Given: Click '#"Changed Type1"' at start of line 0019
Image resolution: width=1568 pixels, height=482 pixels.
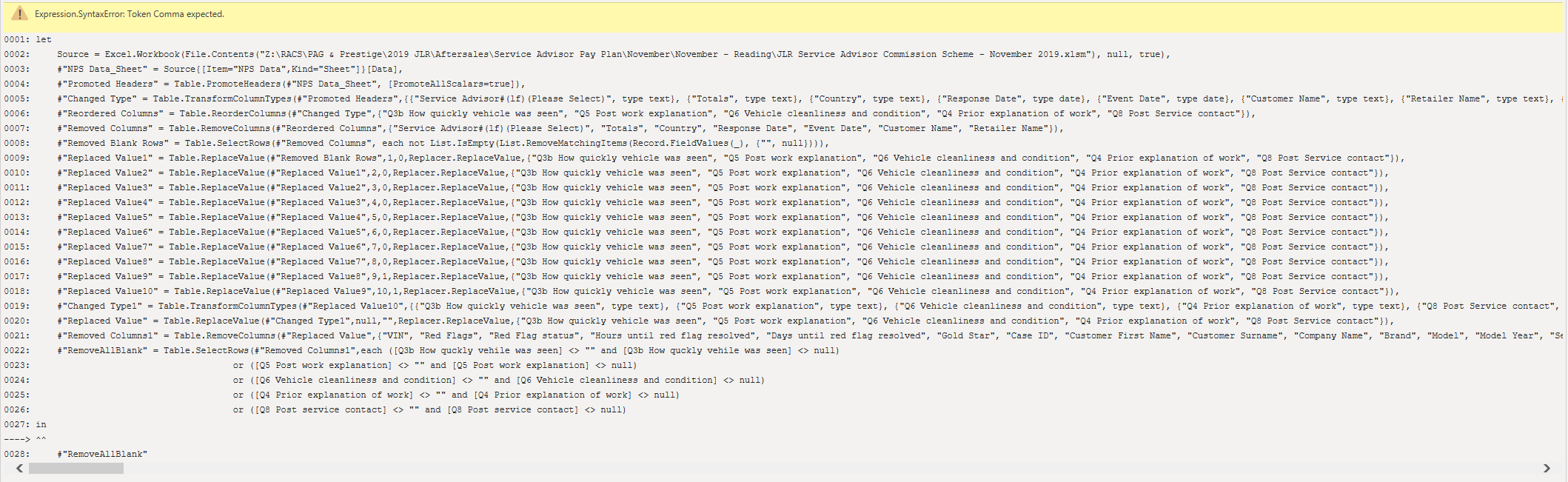Looking at the screenshot, I should (99, 306).
